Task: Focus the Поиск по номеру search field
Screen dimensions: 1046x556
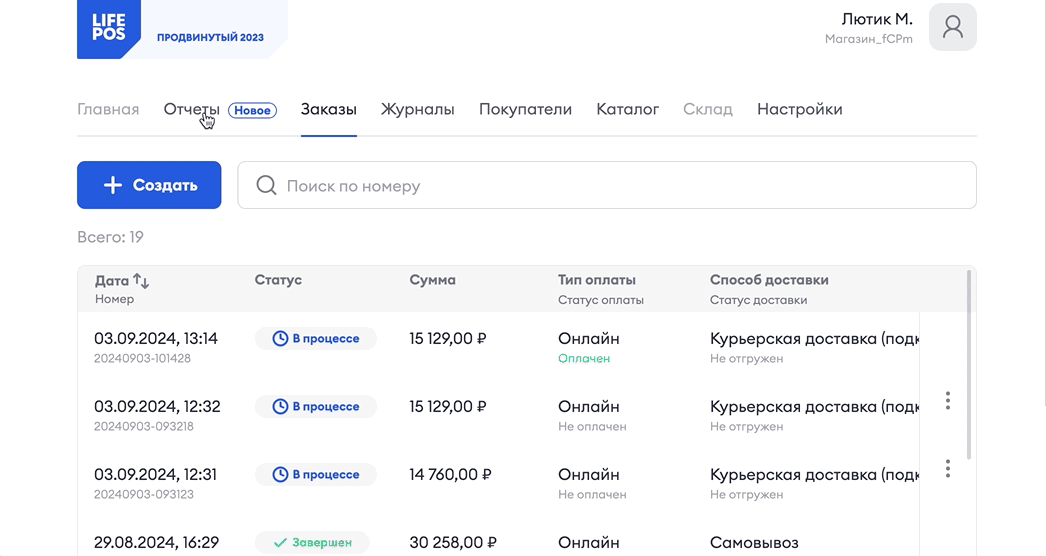Action: point(607,185)
